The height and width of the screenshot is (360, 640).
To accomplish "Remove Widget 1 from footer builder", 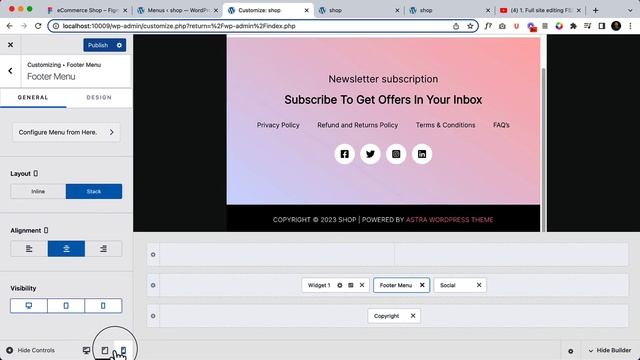I will (362, 285).
